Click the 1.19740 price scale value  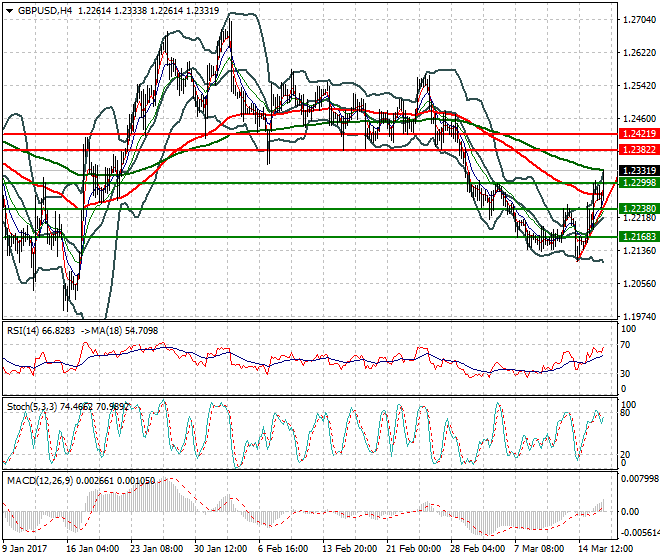pos(639,317)
